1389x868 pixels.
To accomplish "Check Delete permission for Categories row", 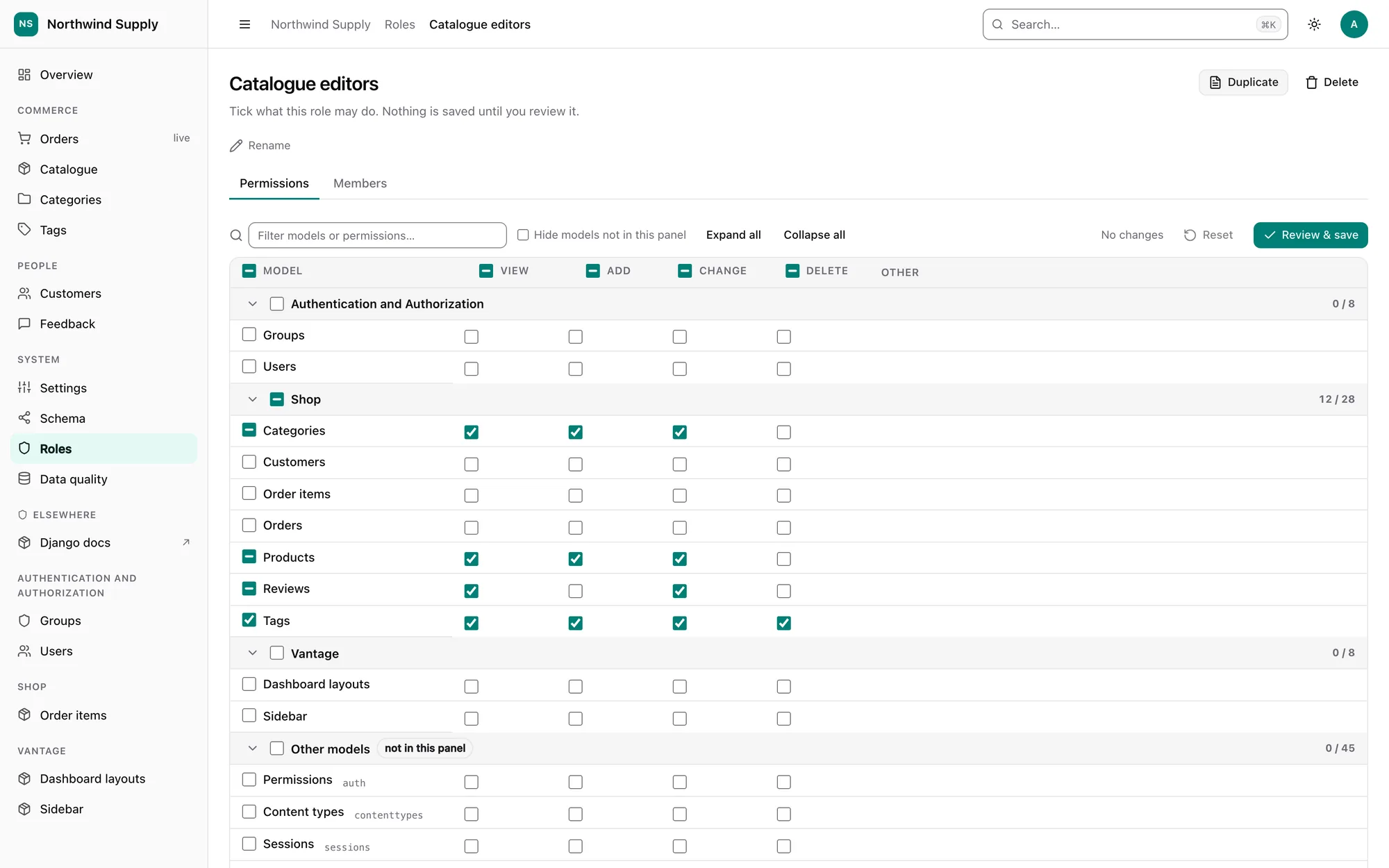I will click(784, 432).
